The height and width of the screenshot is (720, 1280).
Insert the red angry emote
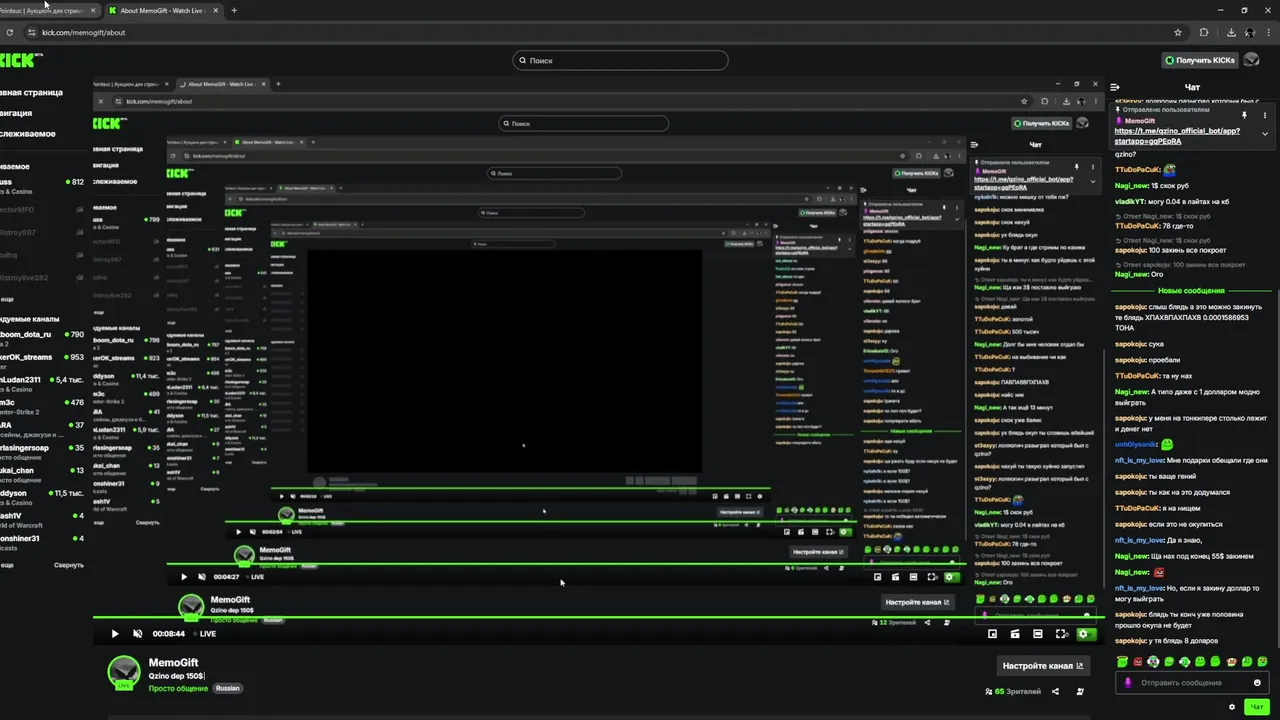point(1138,662)
